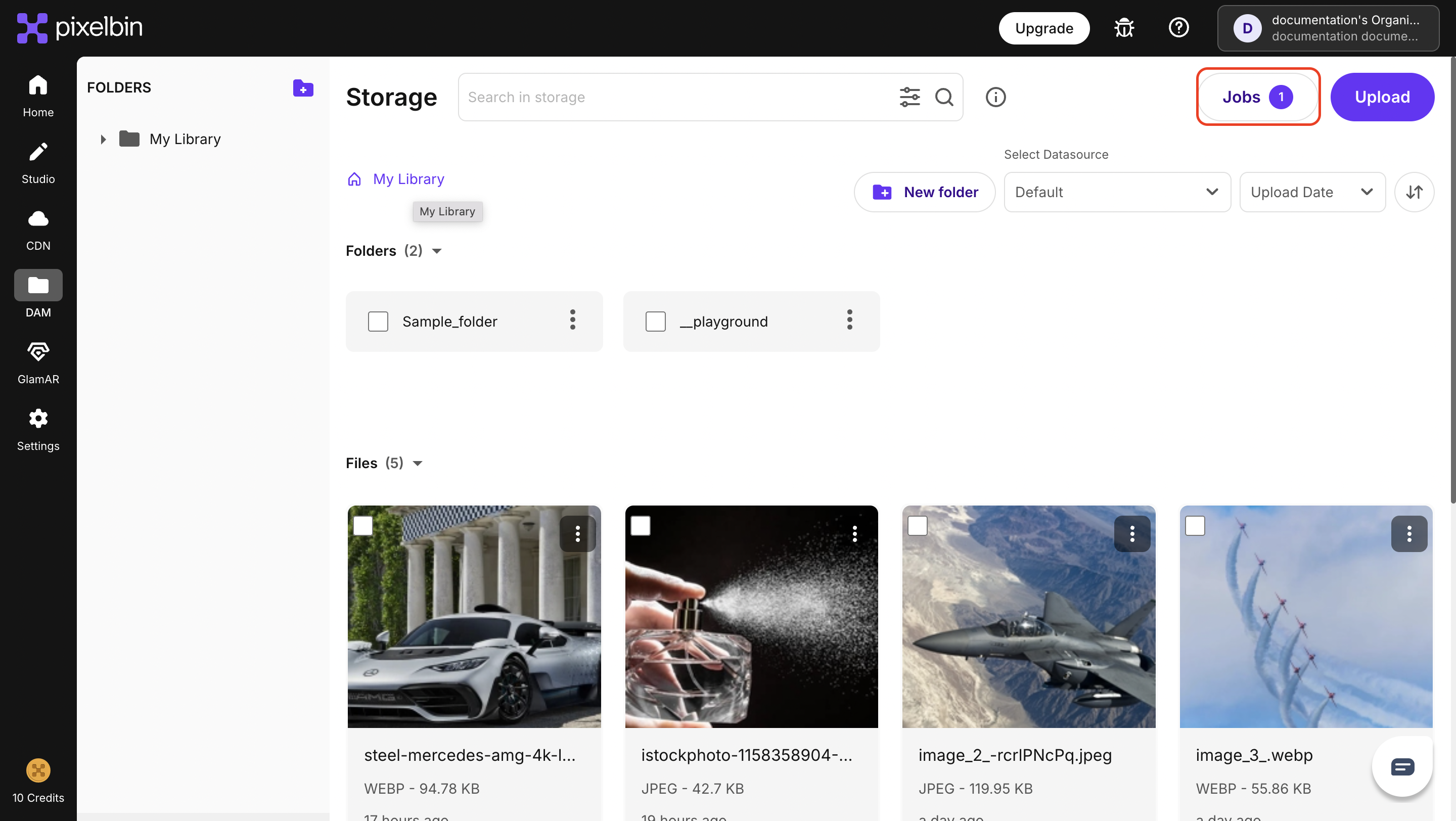Create folder via FOLDERS panel plus icon
The image size is (1456, 821).
tap(303, 88)
